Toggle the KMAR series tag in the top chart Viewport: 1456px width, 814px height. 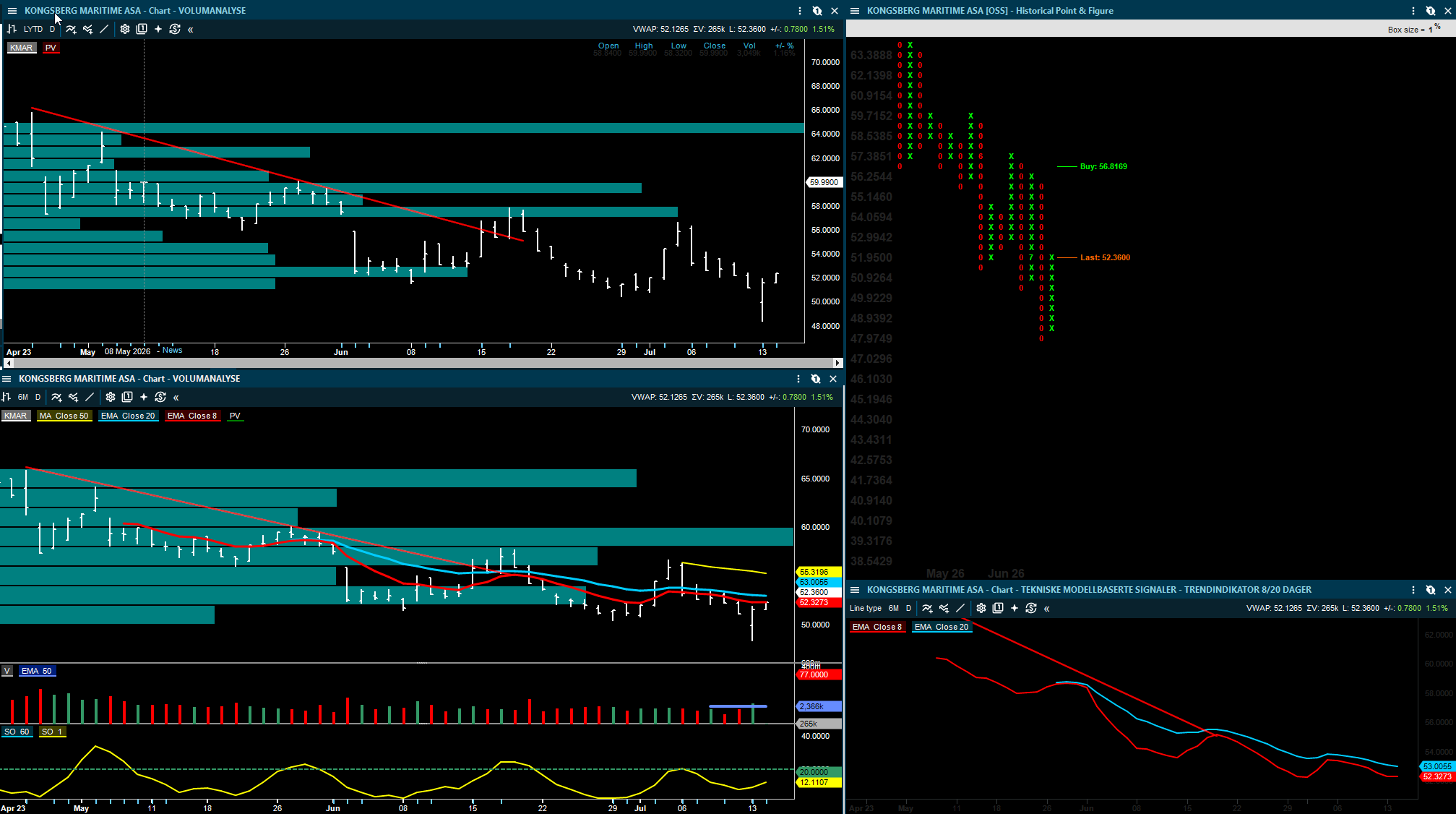22,48
